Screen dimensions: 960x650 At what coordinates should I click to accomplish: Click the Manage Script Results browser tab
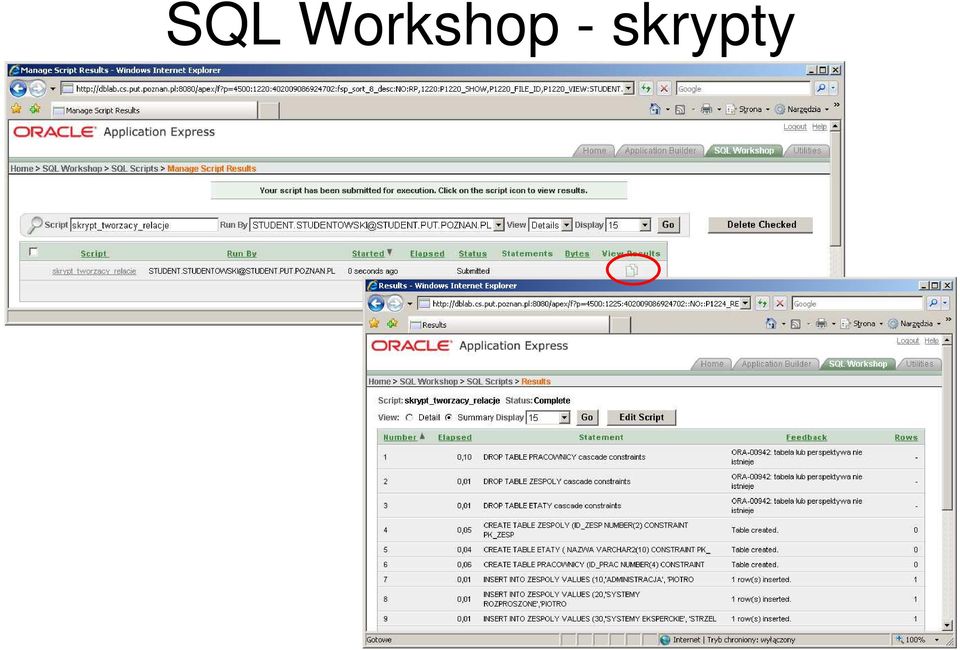pyautogui.click(x=153, y=110)
